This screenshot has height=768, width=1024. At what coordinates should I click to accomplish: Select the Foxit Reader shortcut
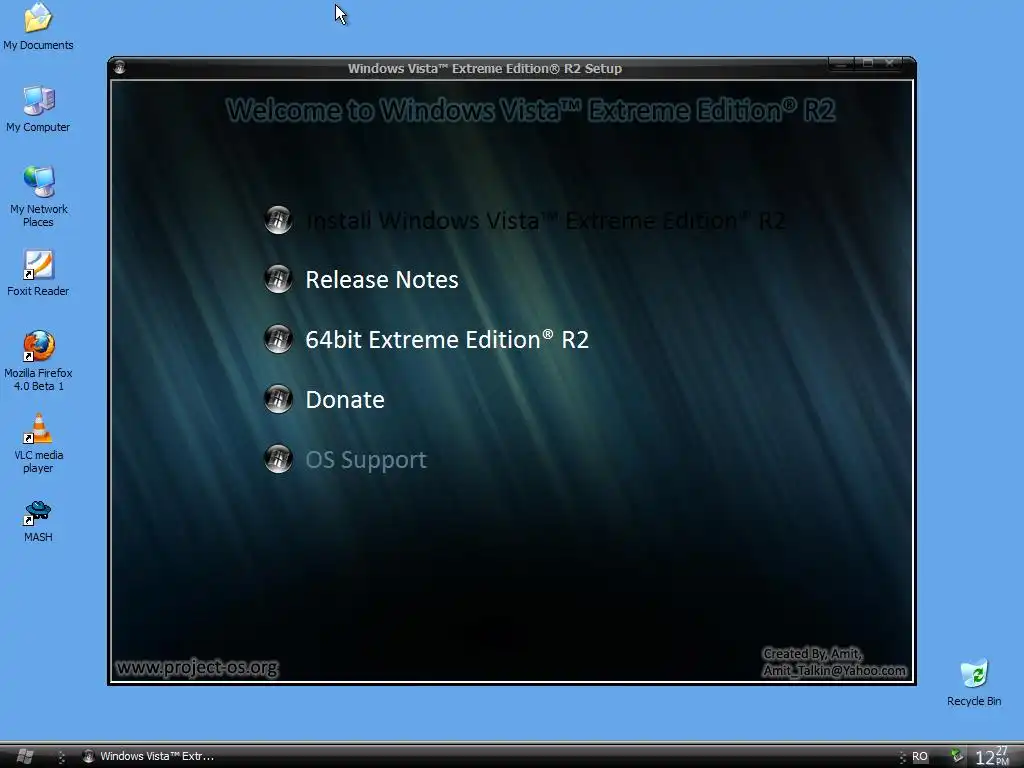[x=38, y=273]
